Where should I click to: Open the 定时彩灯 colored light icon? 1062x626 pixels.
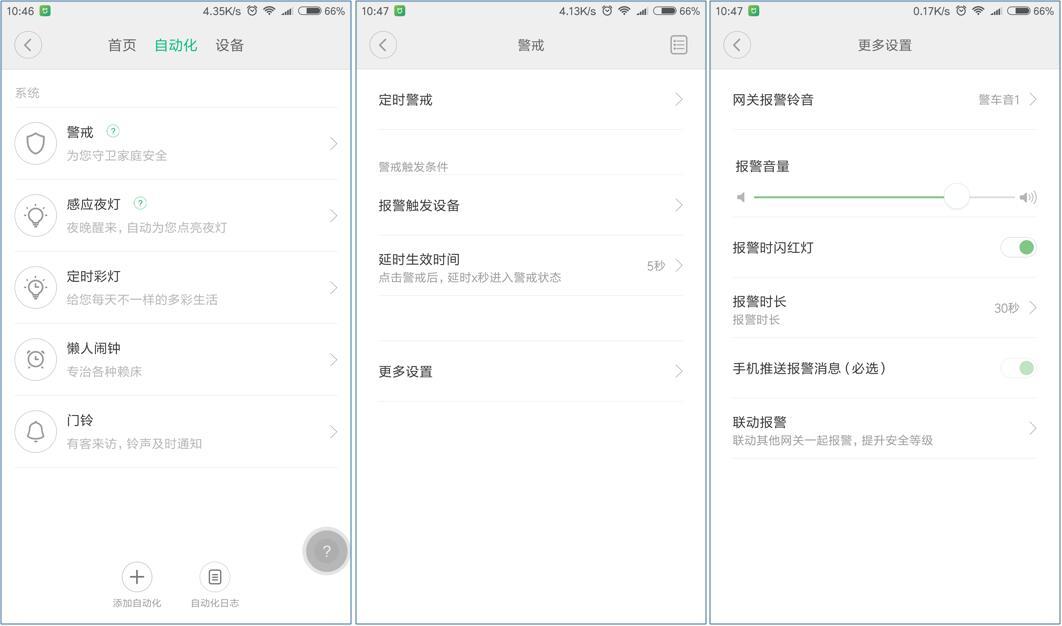tap(36, 287)
